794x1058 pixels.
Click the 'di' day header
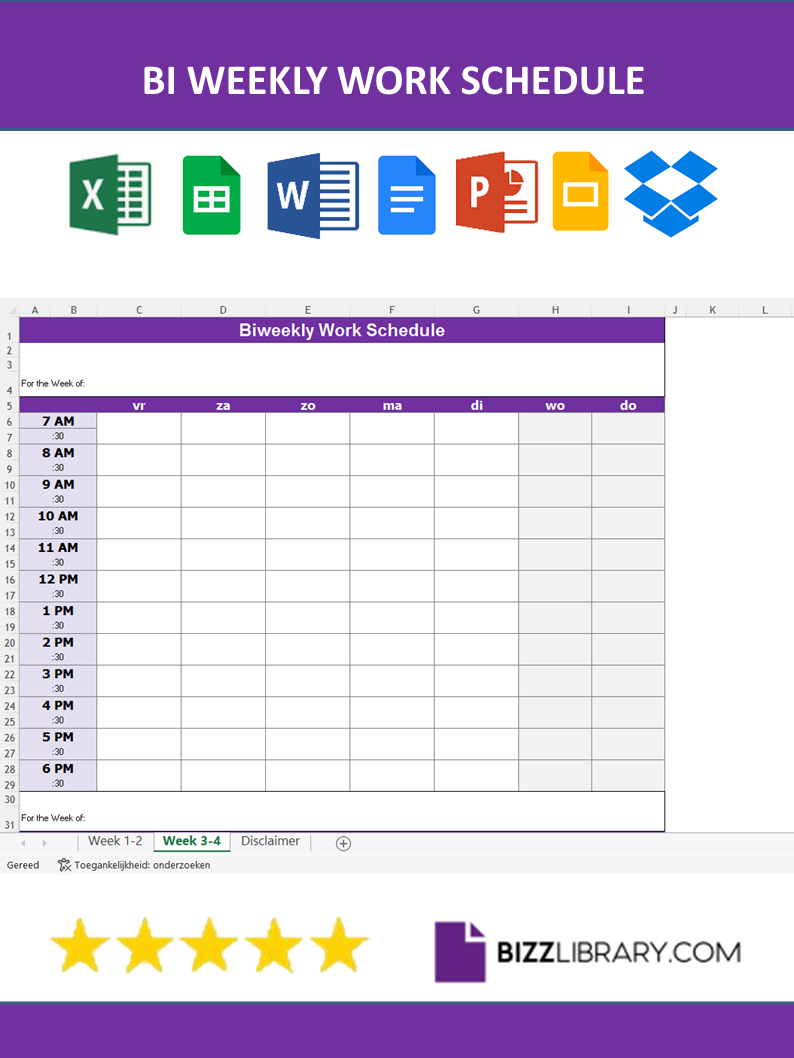click(476, 406)
